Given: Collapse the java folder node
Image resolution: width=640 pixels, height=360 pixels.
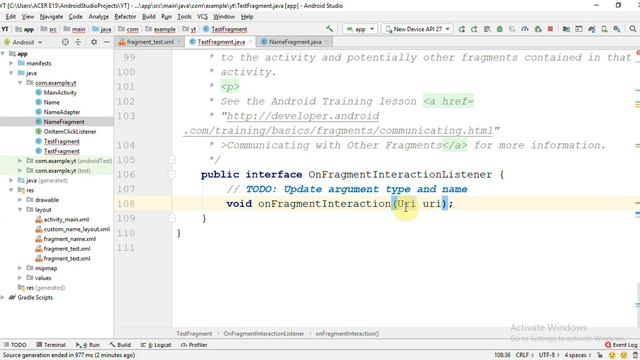Looking at the screenshot, I should (x=11, y=73).
